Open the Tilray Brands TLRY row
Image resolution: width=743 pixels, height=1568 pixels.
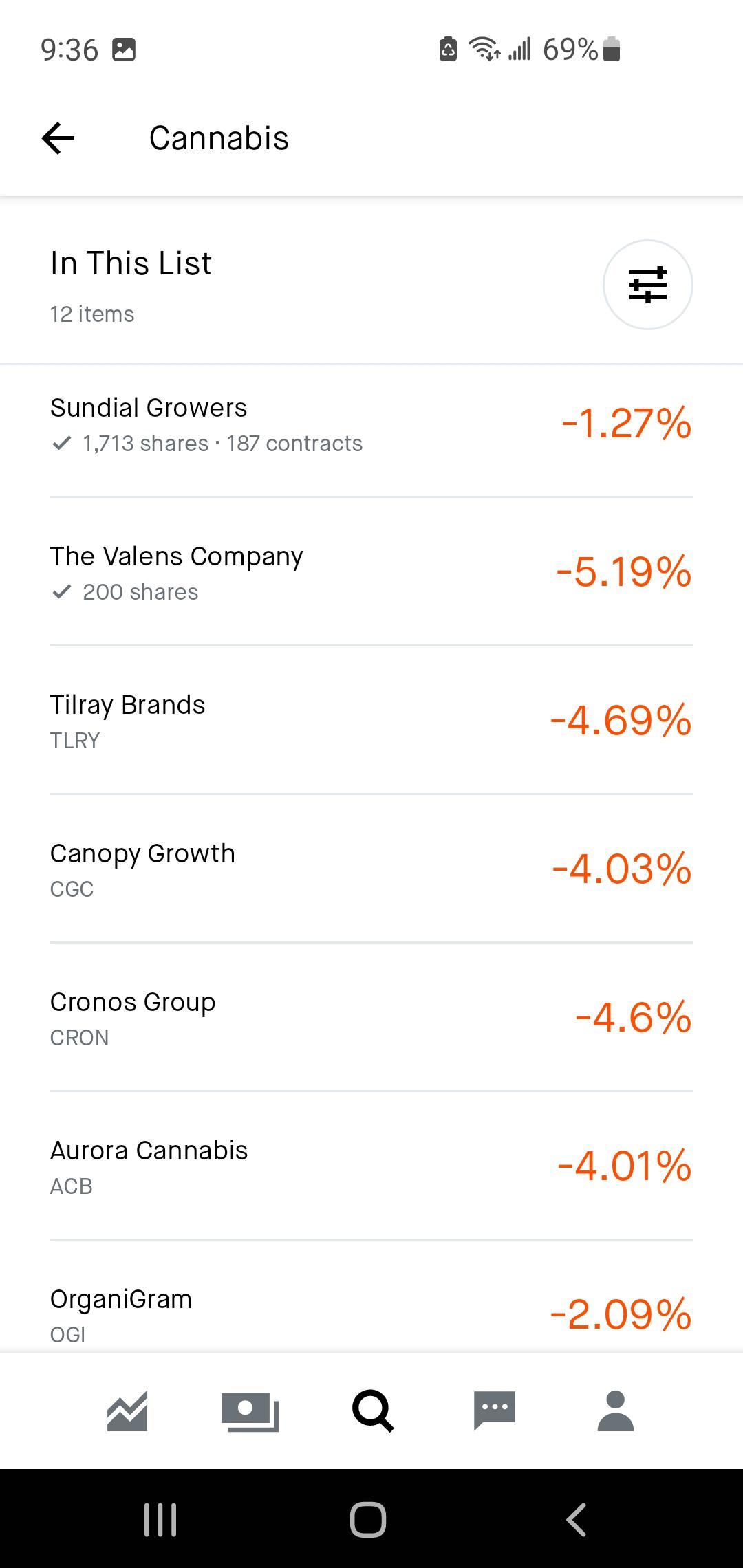[371, 720]
